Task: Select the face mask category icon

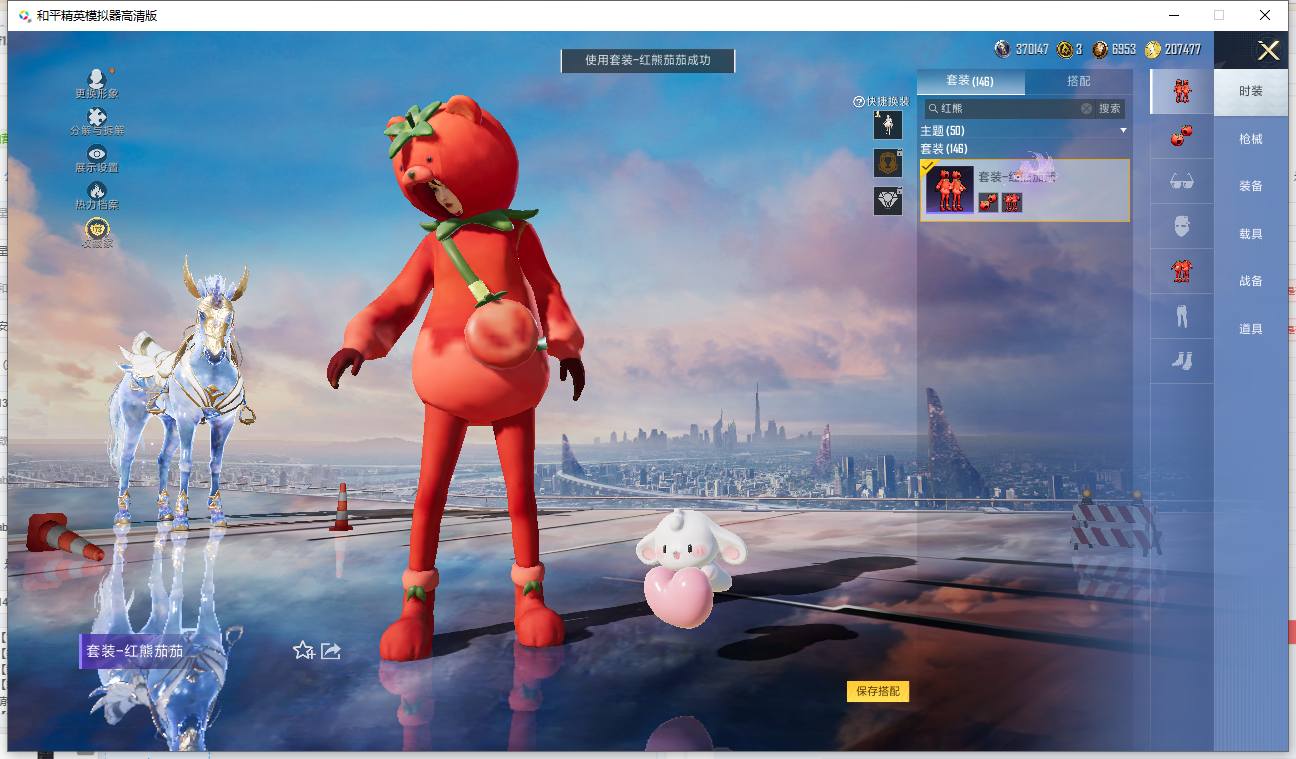Action: pyautogui.click(x=1182, y=226)
